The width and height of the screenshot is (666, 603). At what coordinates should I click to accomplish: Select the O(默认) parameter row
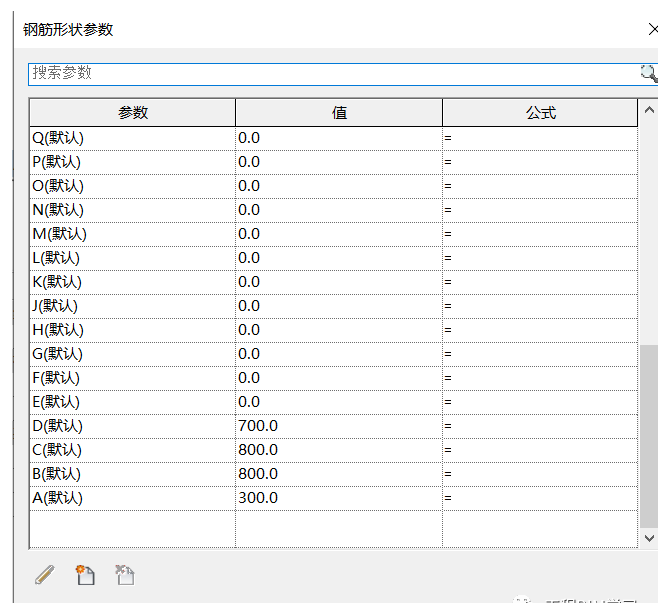tap(333, 186)
